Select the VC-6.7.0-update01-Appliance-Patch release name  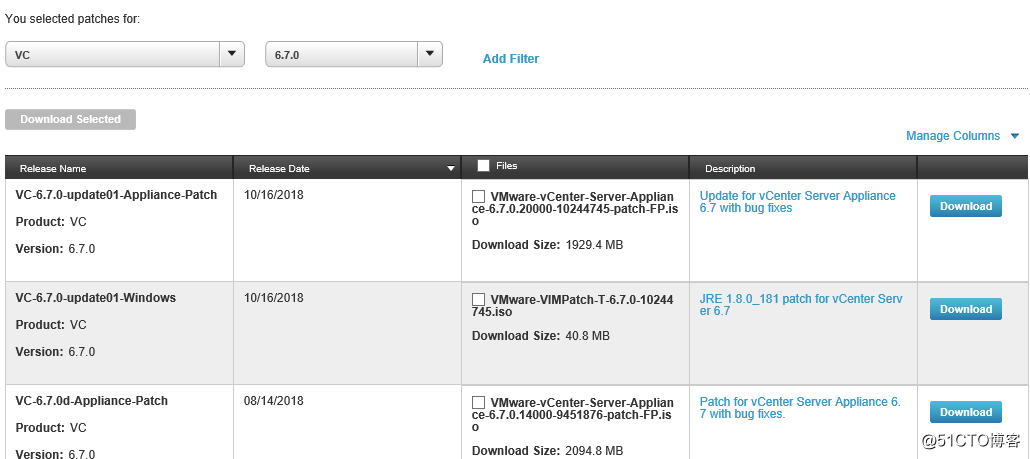pyautogui.click(x=116, y=195)
